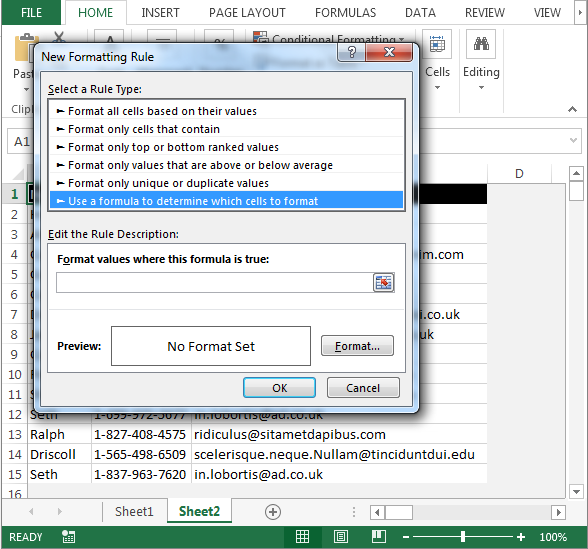Expand the formula bar dropdown chevron

[573, 140]
